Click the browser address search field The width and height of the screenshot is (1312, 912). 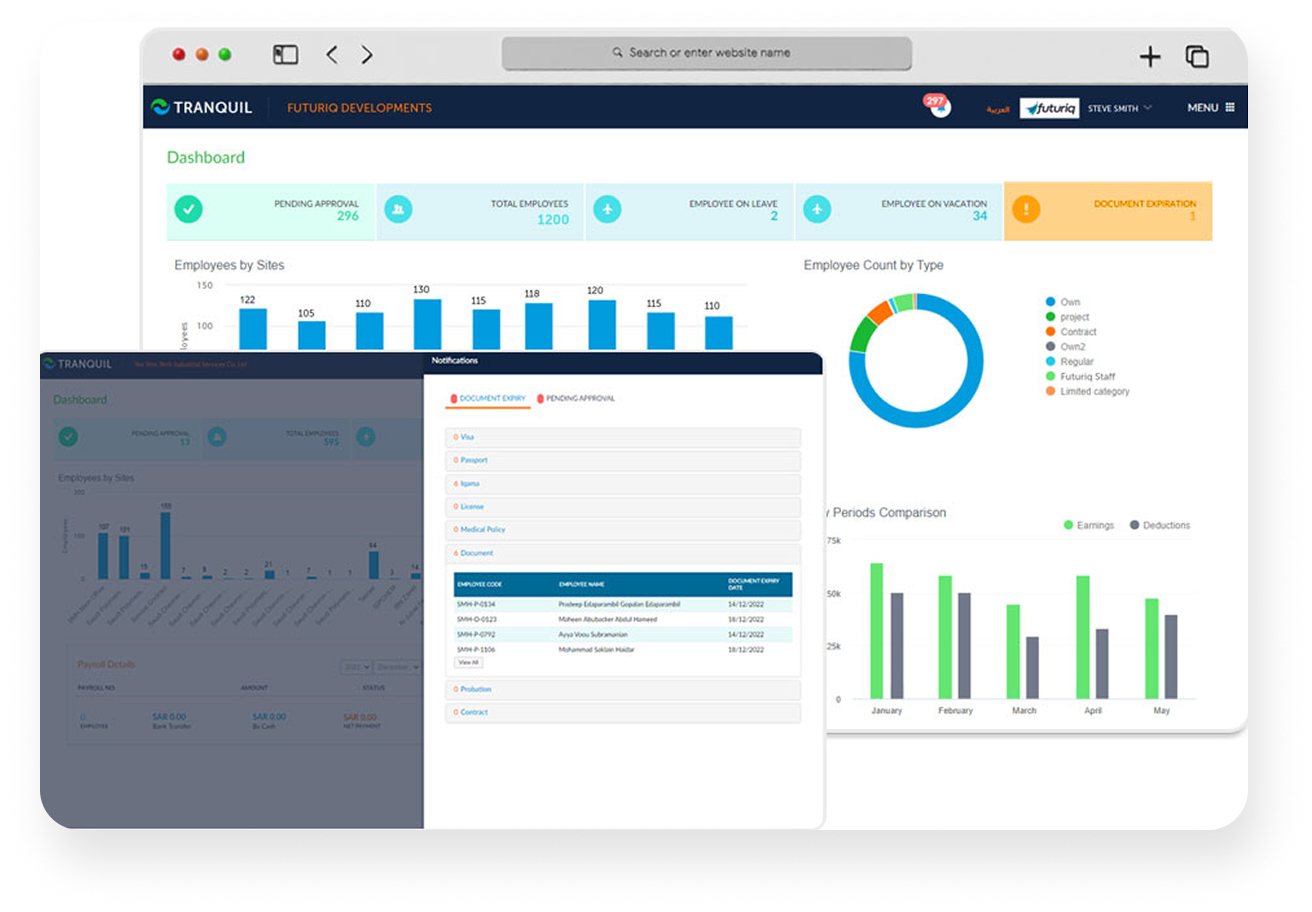click(707, 53)
